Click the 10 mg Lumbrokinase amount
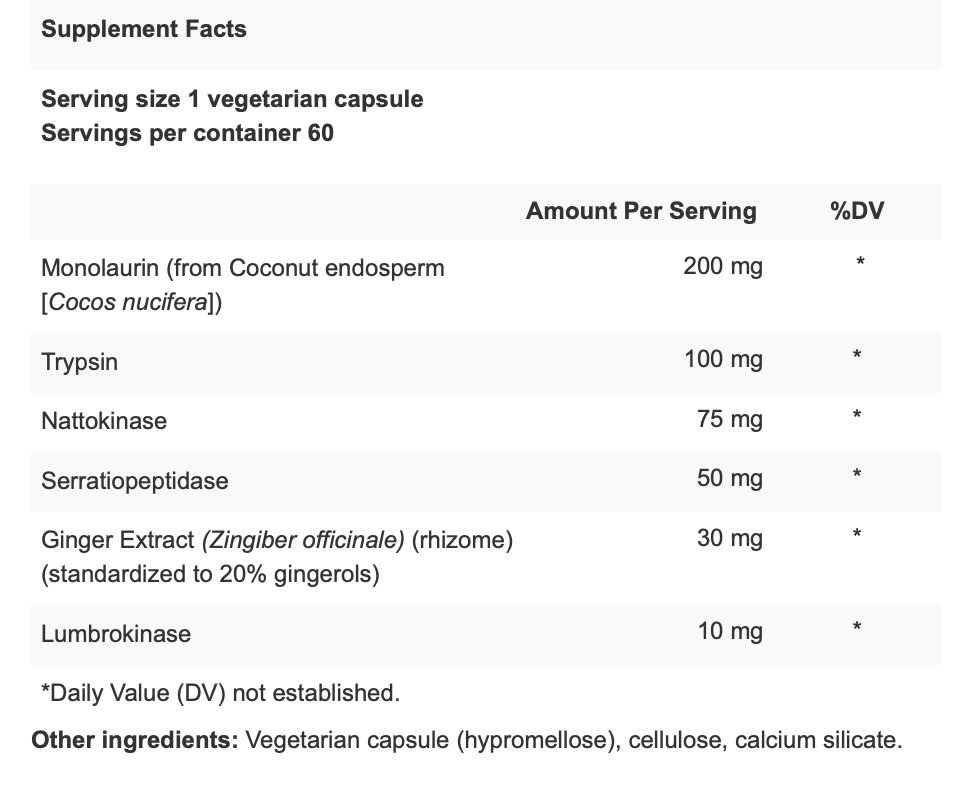Image resolution: width=972 pixels, height=800 pixels. [730, 631]
